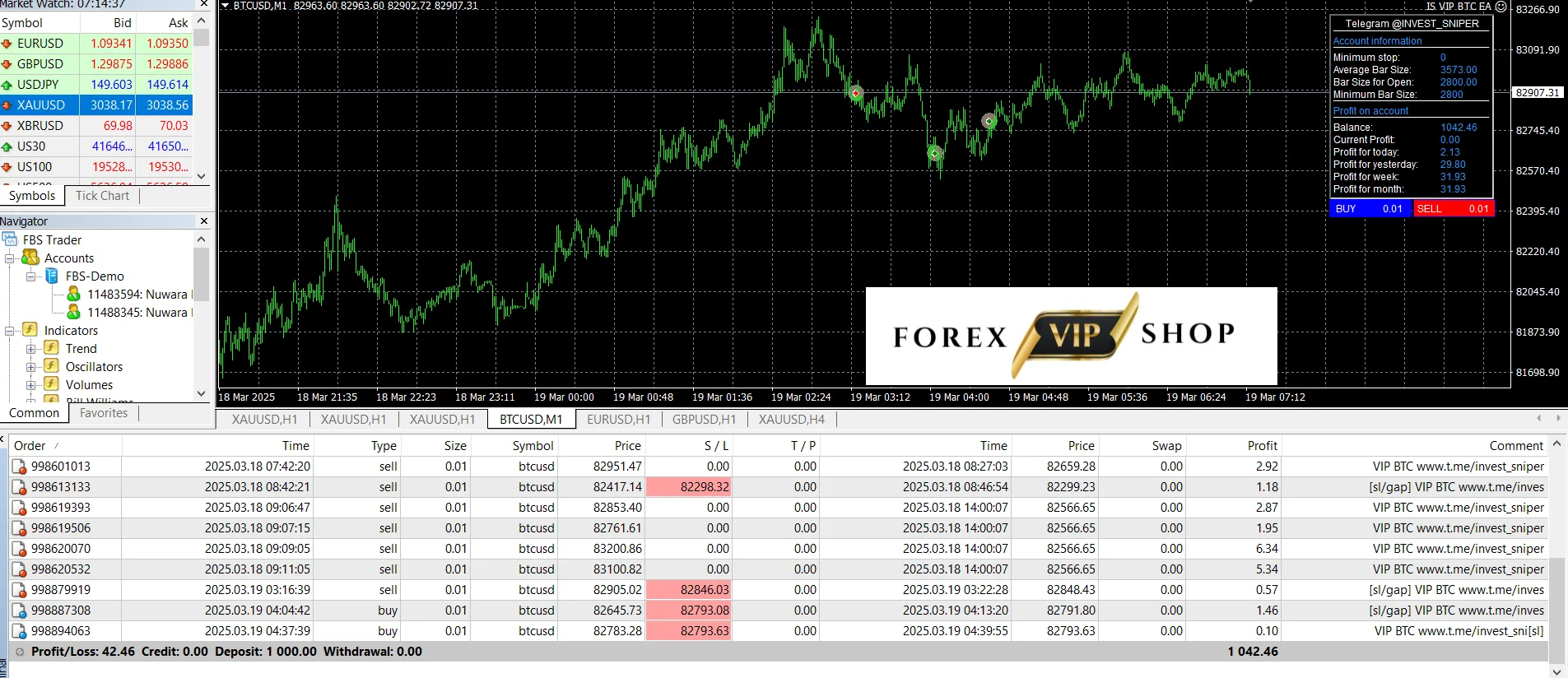Click the Oscillators group icon

click(51, 366)
